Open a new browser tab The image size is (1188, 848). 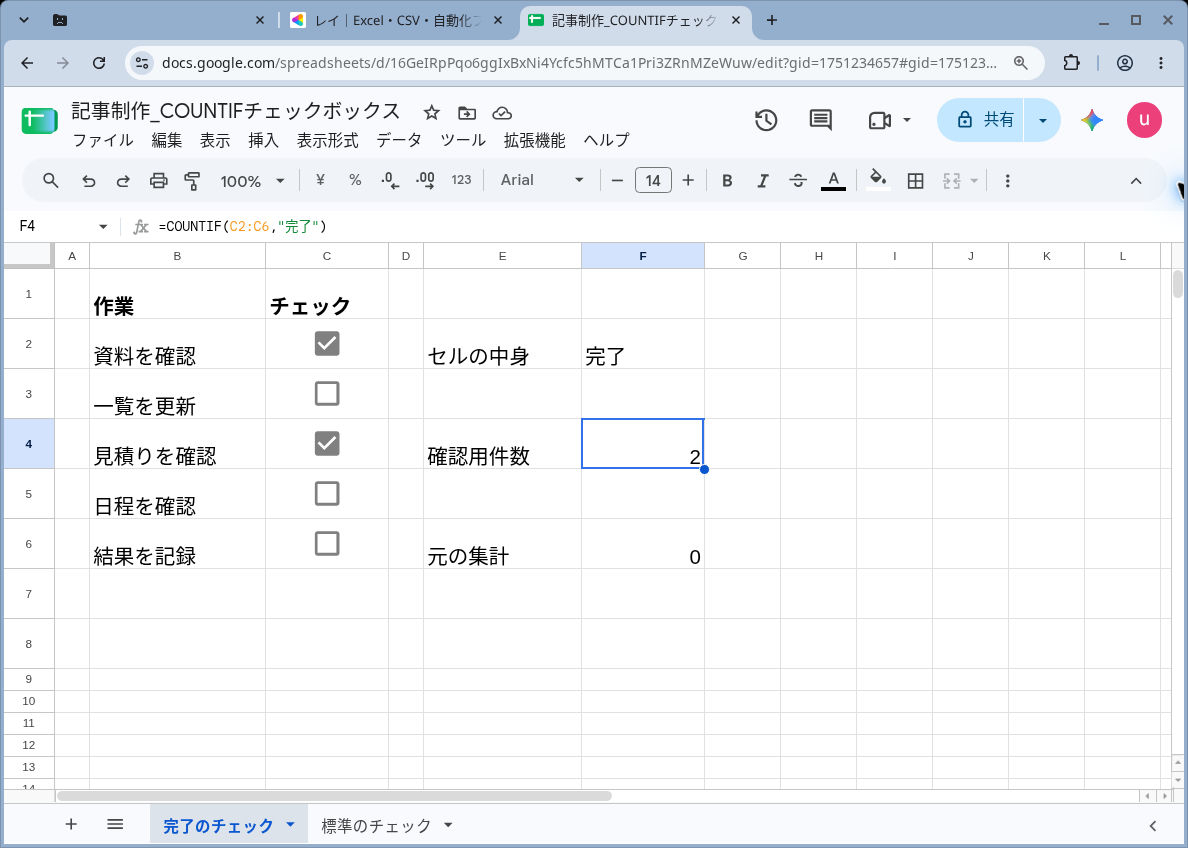(771, 20)
